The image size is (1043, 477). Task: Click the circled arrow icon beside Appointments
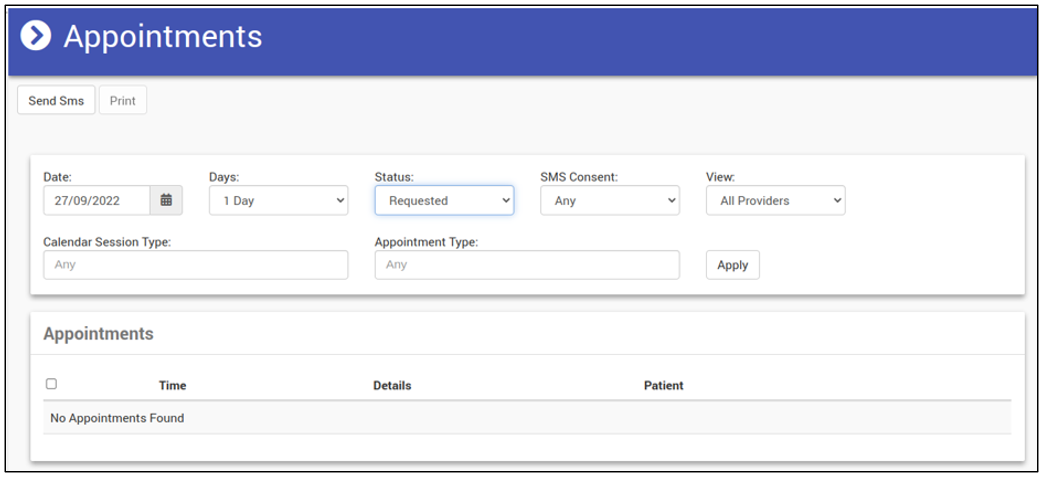36,36
